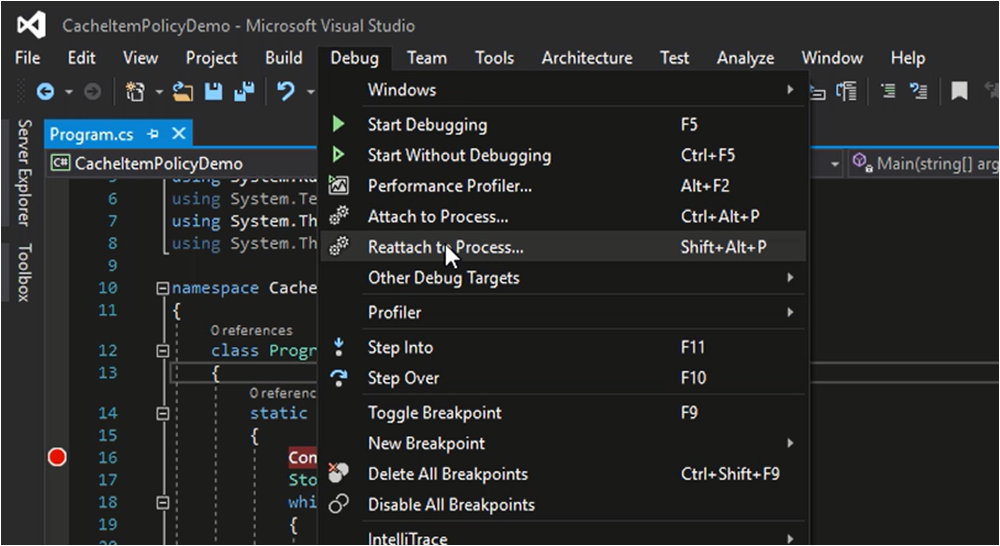
Task: Expand the New Breakpoint submenu arrow
Action: [790, 443]
